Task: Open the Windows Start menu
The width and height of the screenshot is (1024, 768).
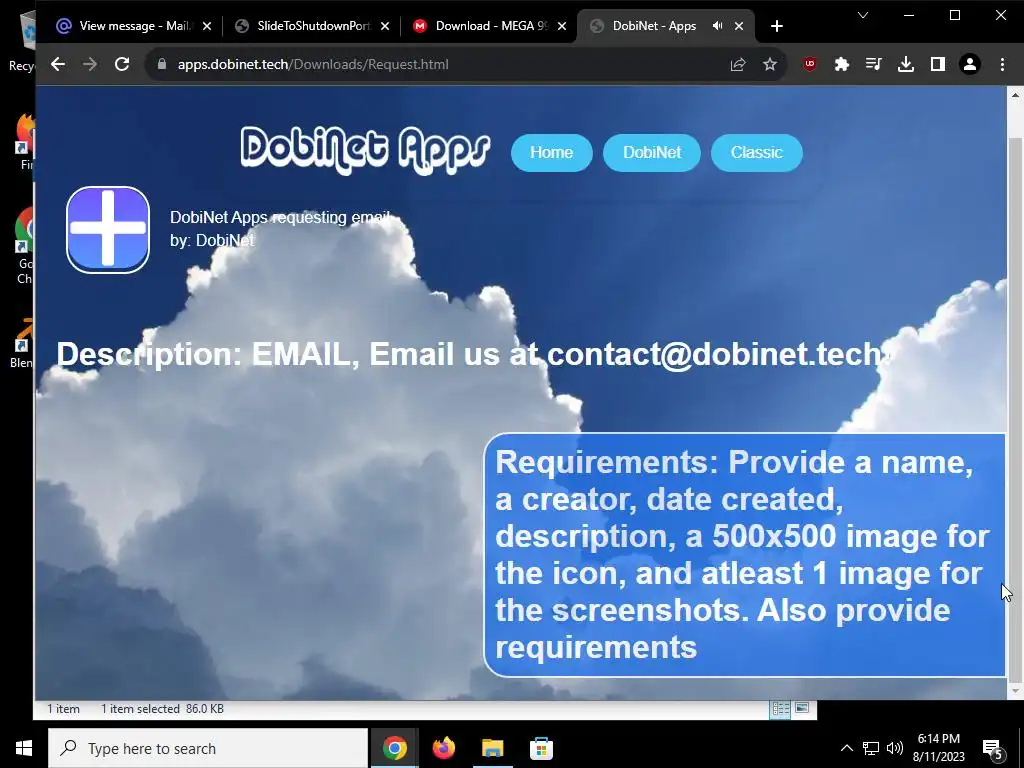Action: 24,748
